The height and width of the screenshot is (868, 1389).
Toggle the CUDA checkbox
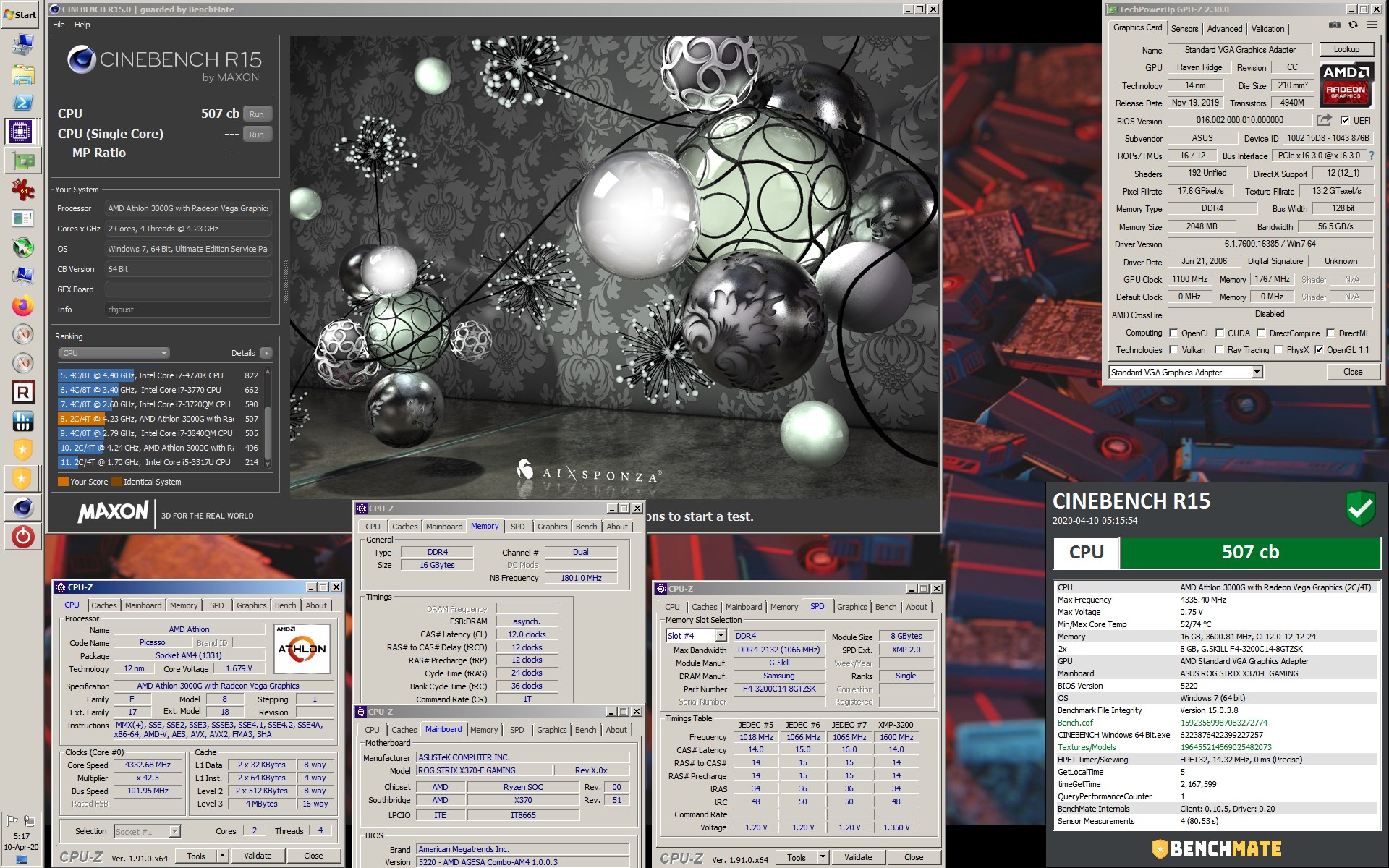tap(1220, 333)
